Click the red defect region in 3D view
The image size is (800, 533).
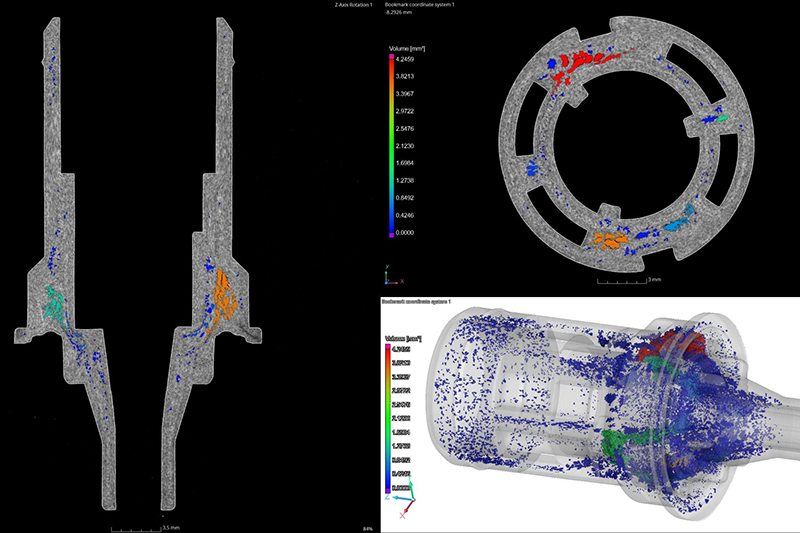click(671, 346)
